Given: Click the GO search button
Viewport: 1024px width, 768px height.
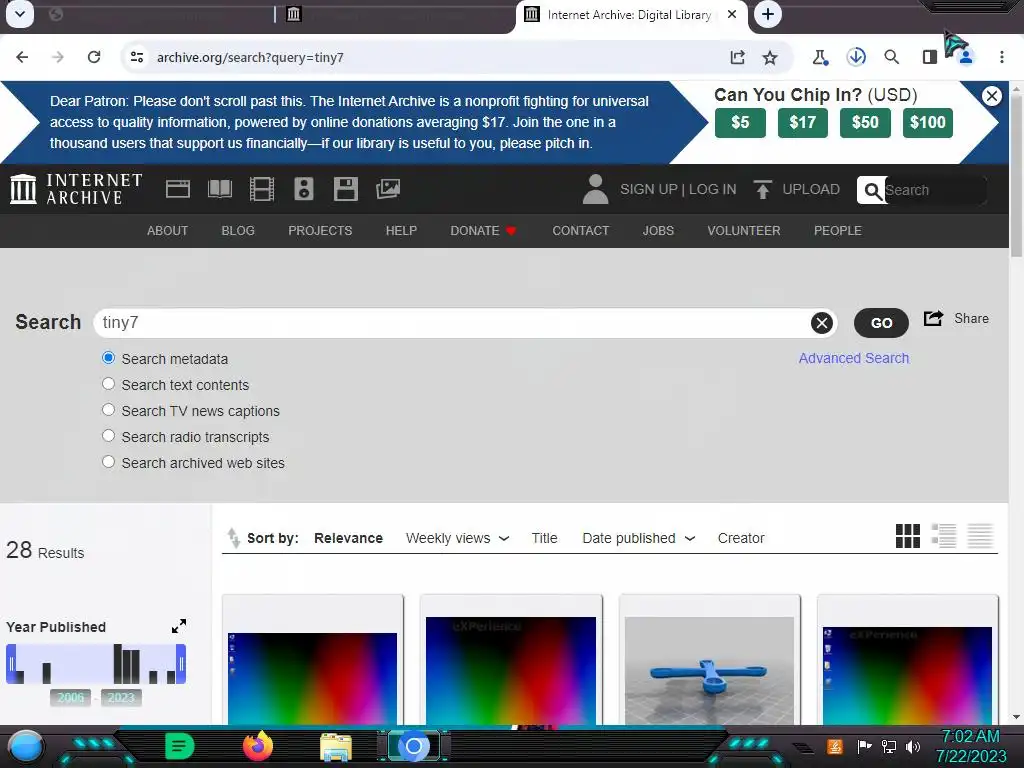Looking at the screenshot, I should click(x=881, y=323).
